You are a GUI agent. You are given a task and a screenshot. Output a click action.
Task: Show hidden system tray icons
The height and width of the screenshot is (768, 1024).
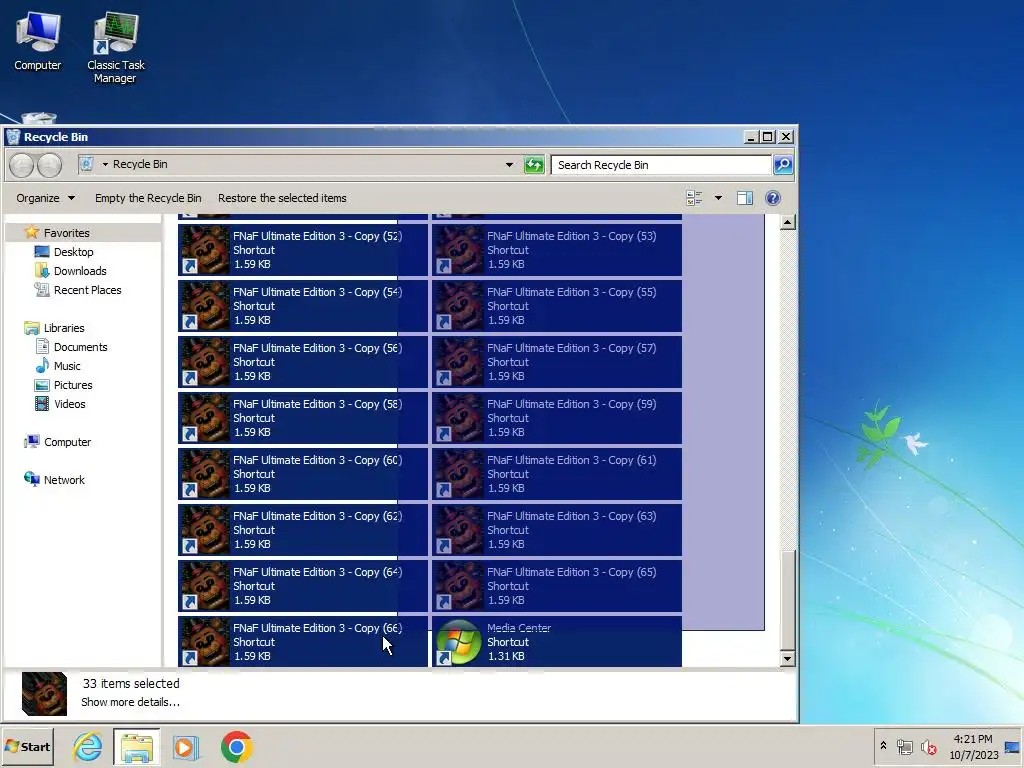click(883, 745)
